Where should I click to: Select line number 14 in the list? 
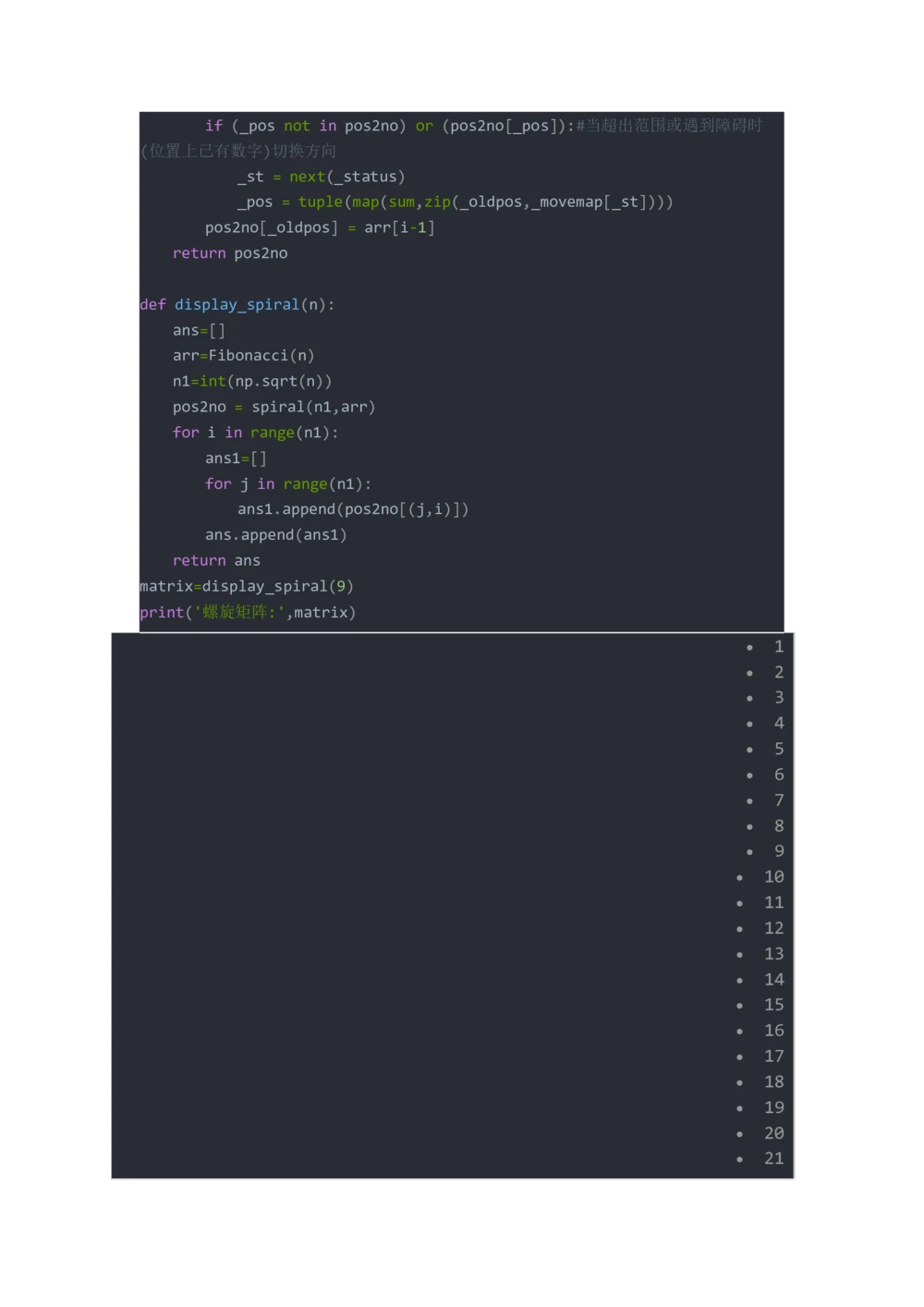(774, 980)
